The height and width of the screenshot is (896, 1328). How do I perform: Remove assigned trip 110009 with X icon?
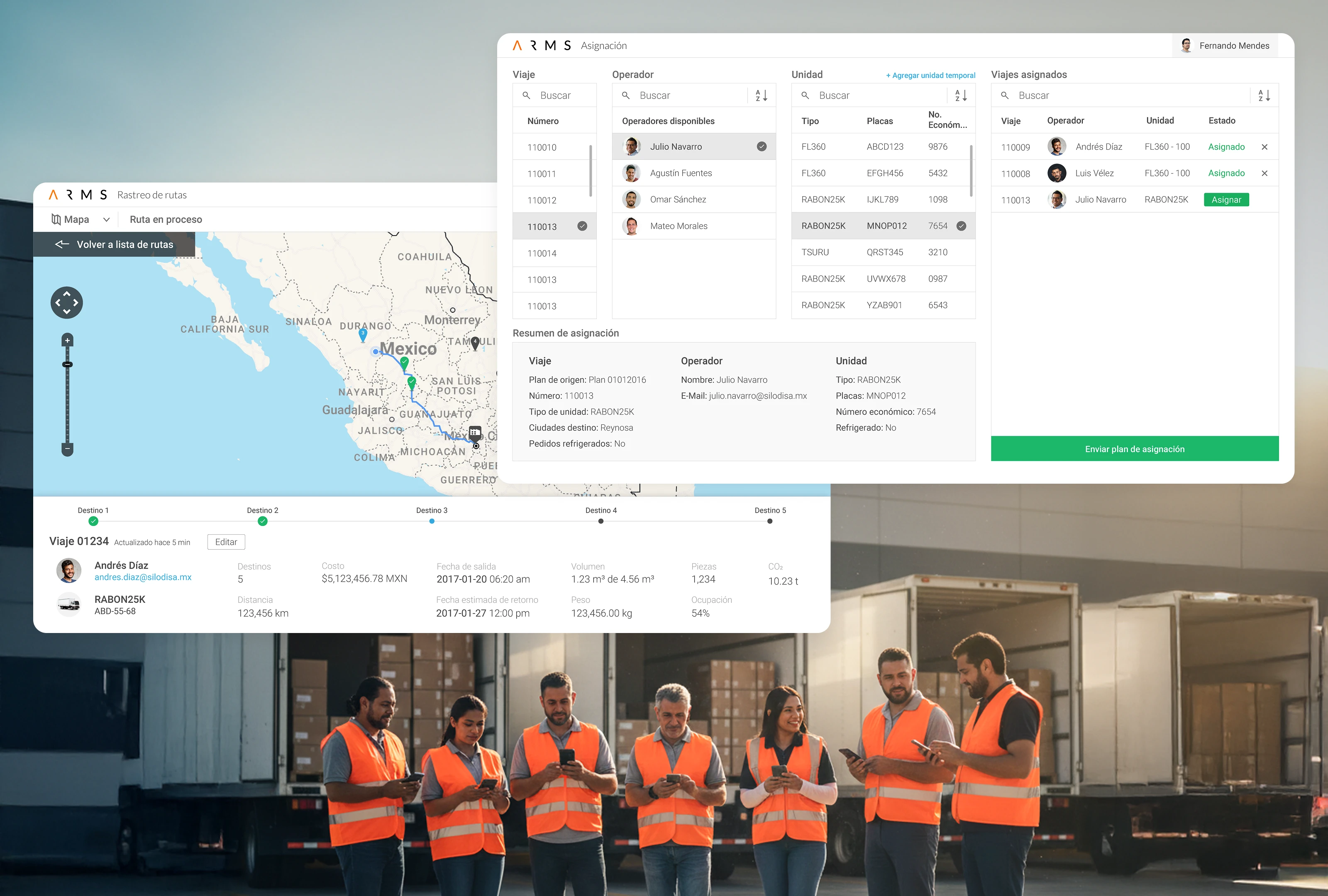click(1265, 147)
